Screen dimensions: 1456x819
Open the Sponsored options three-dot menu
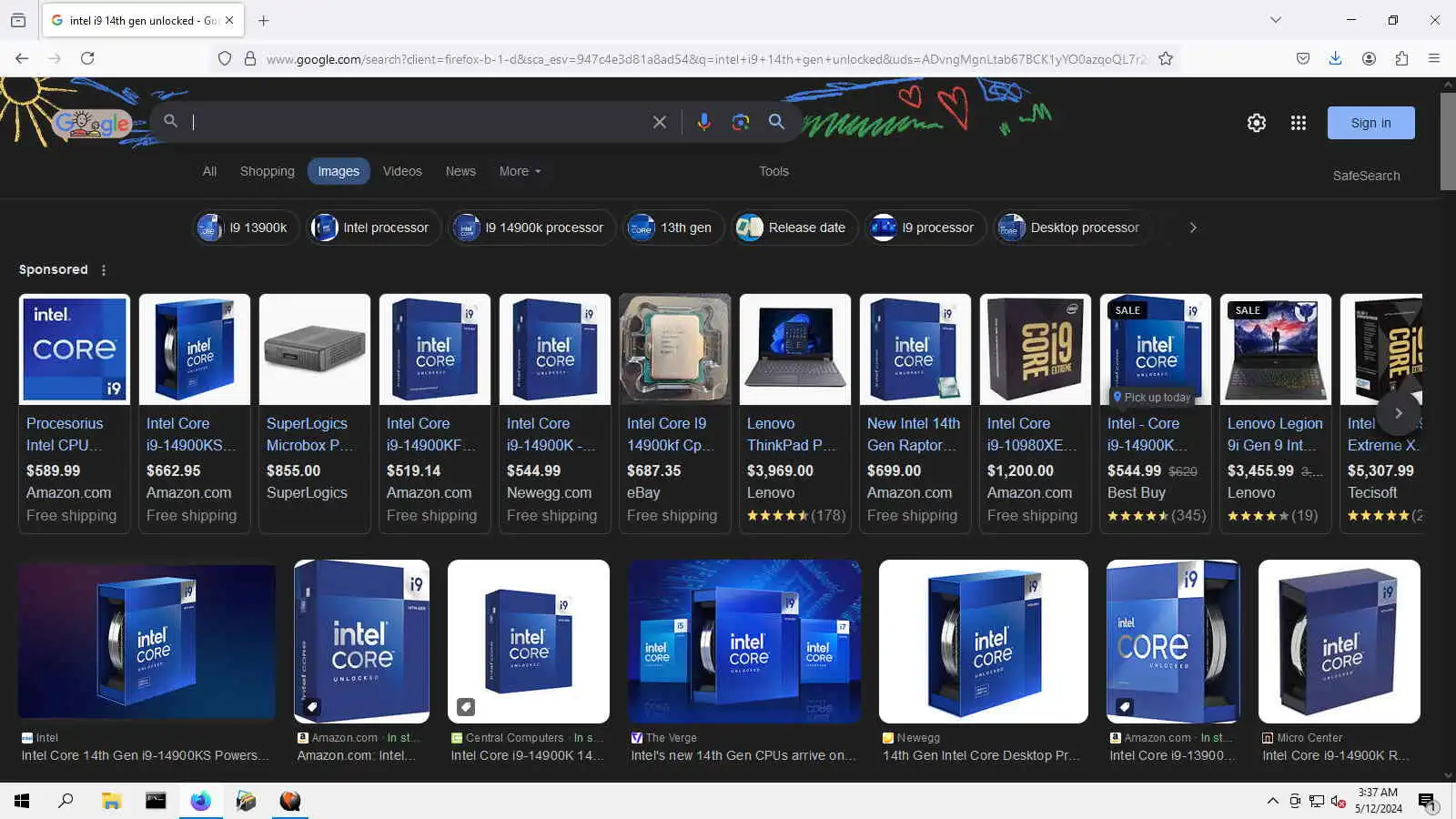coord(104,270)
